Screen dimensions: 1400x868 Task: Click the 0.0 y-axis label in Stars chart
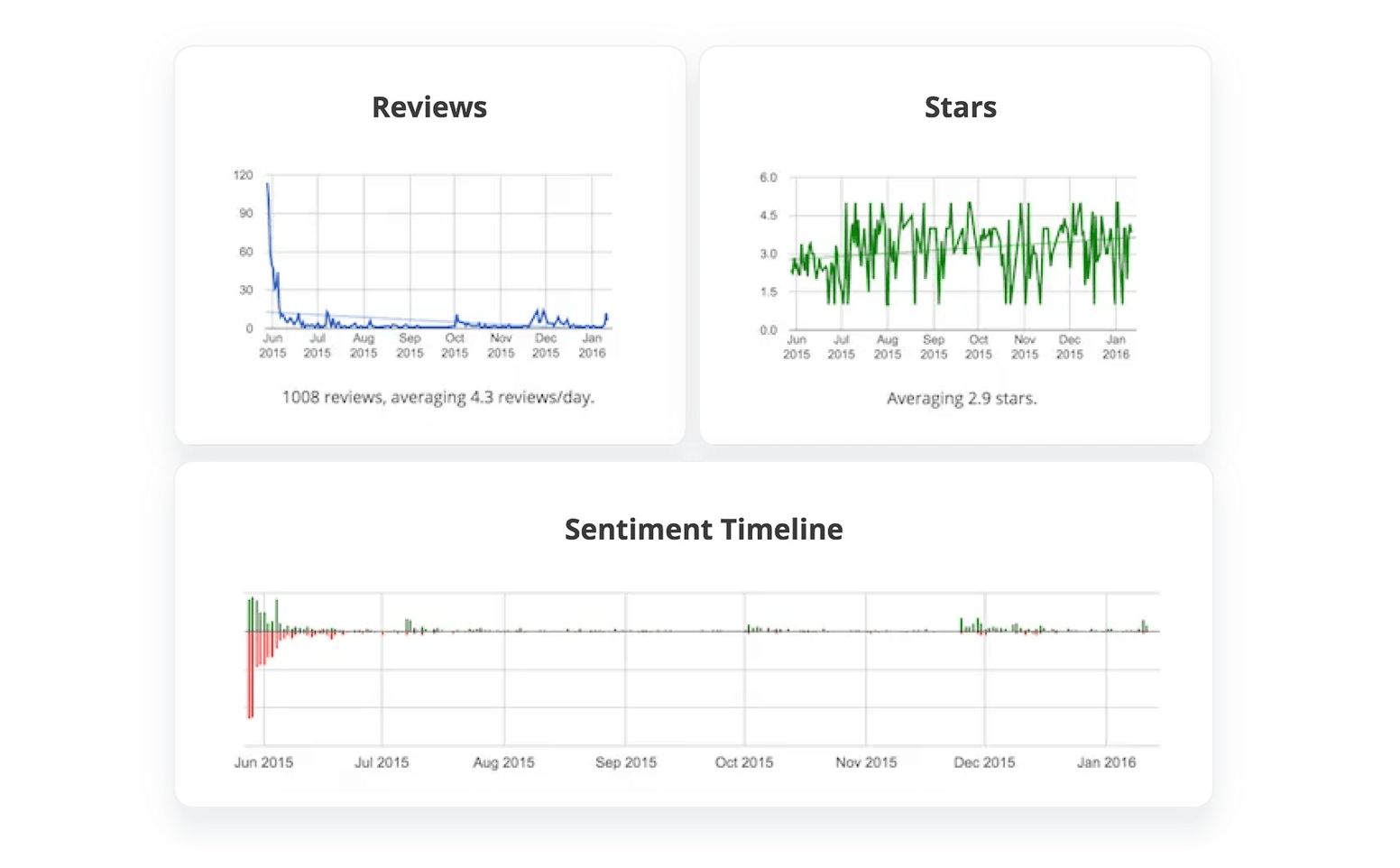pos(768,330)
